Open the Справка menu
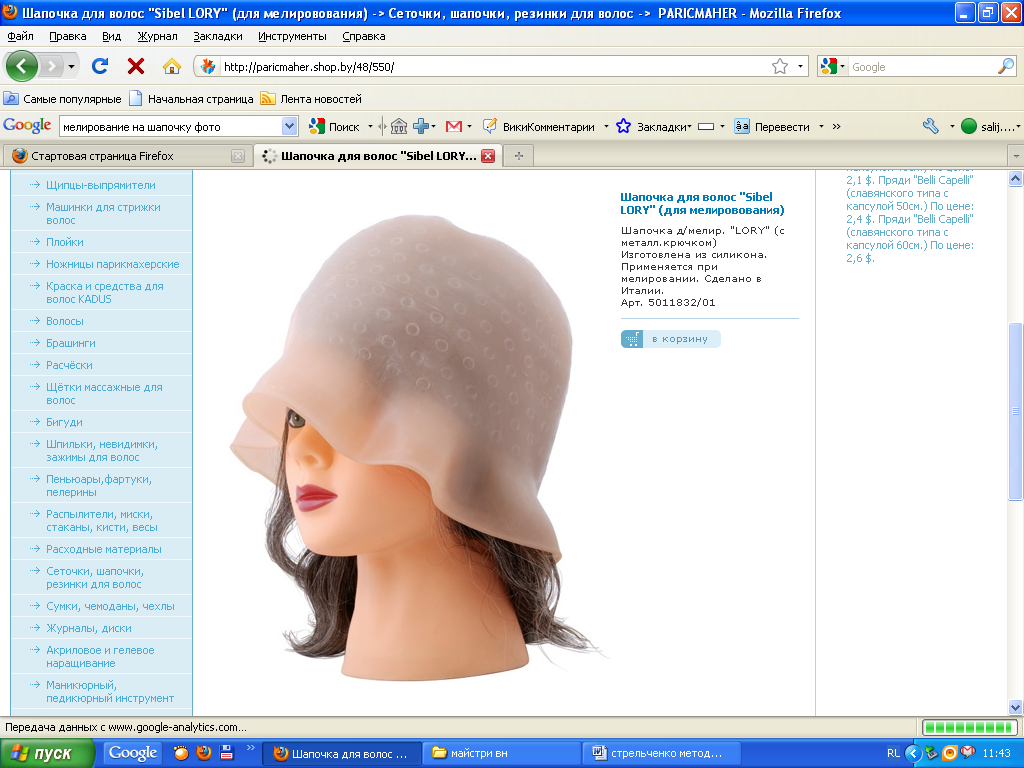The height and width of the screenshot is (768, 1024). pyautogui.click(x=364, y=36)
